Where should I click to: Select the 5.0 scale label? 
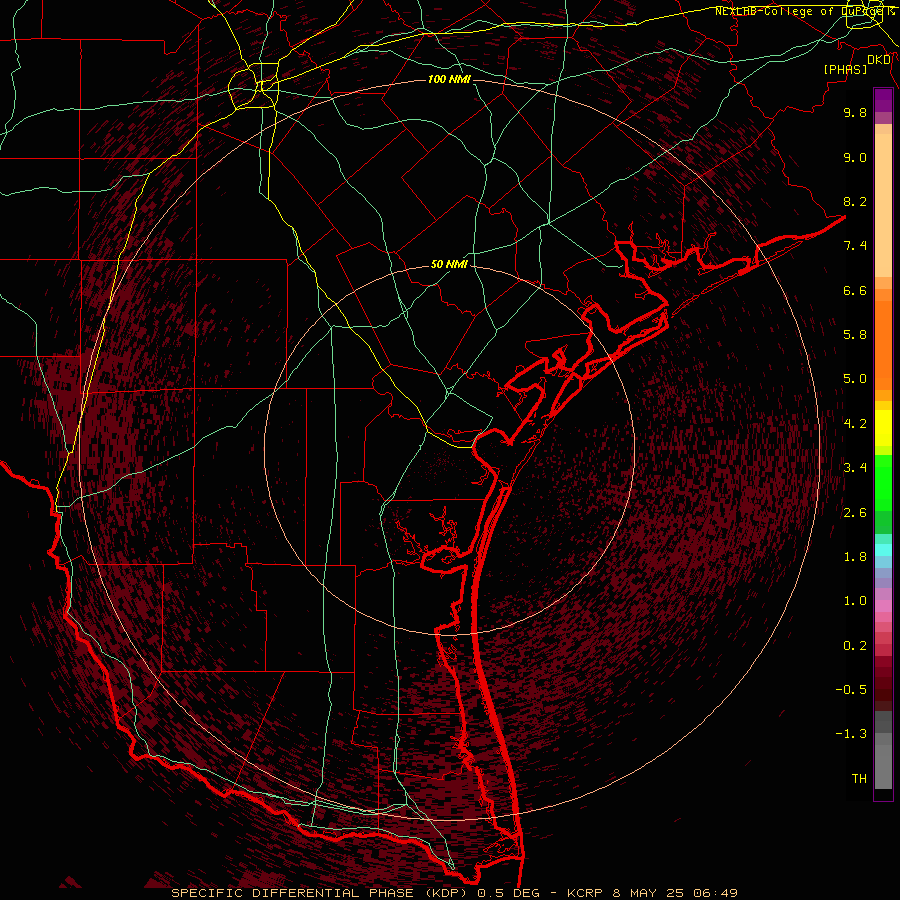tap(855, 379)
